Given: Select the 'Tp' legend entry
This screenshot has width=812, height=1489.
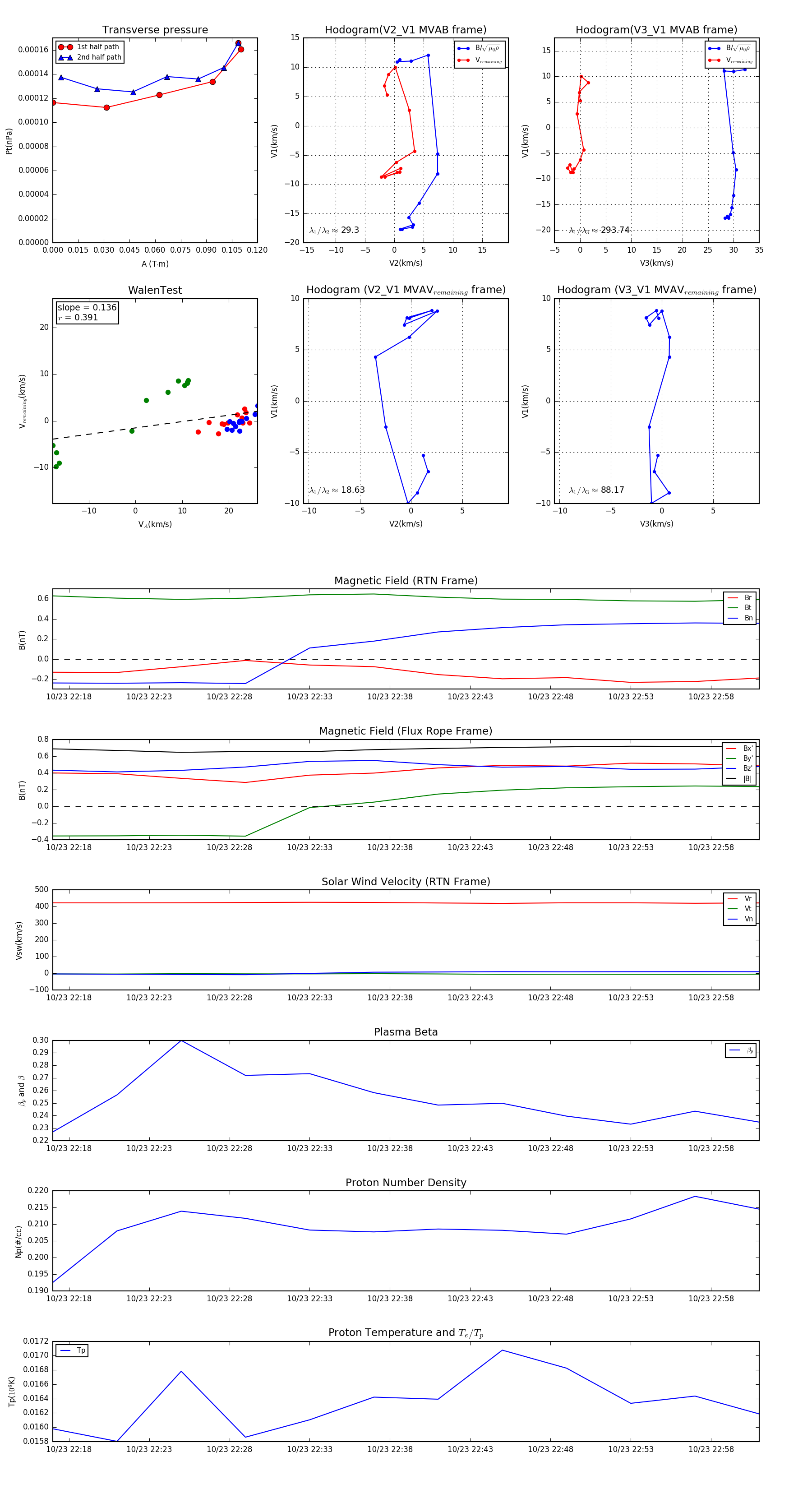Looking at the screenshot, I should point(72,1350).
